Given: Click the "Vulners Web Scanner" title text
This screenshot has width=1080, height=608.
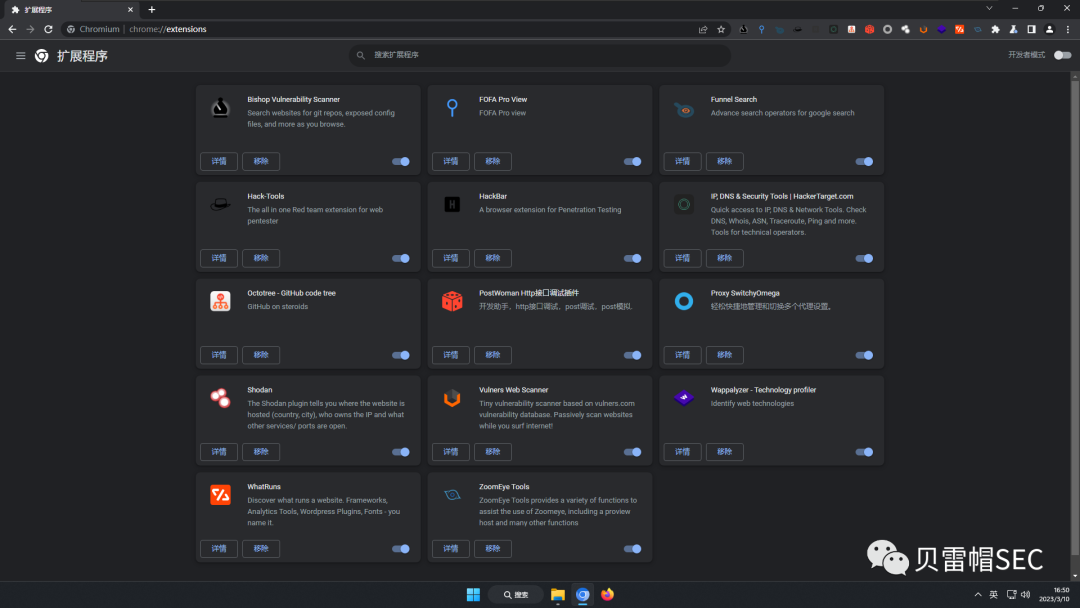Looking at the screenshot, I should coord(514,390).
